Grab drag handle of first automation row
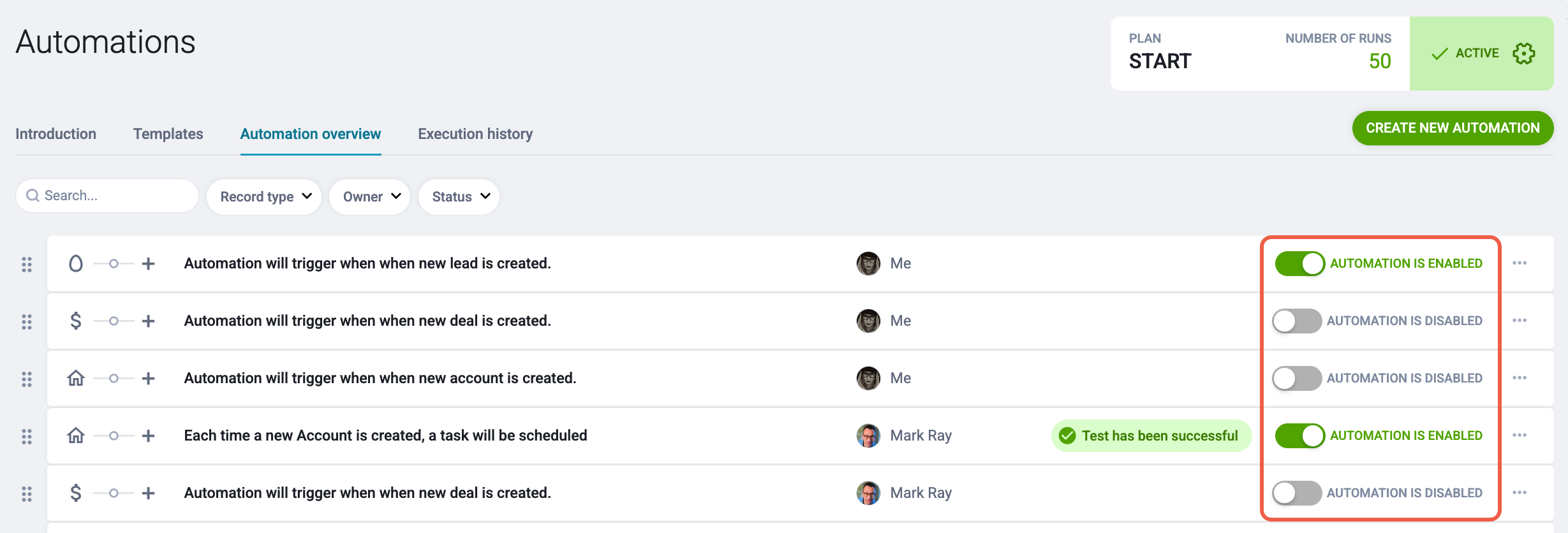 [x=27, y=264]
